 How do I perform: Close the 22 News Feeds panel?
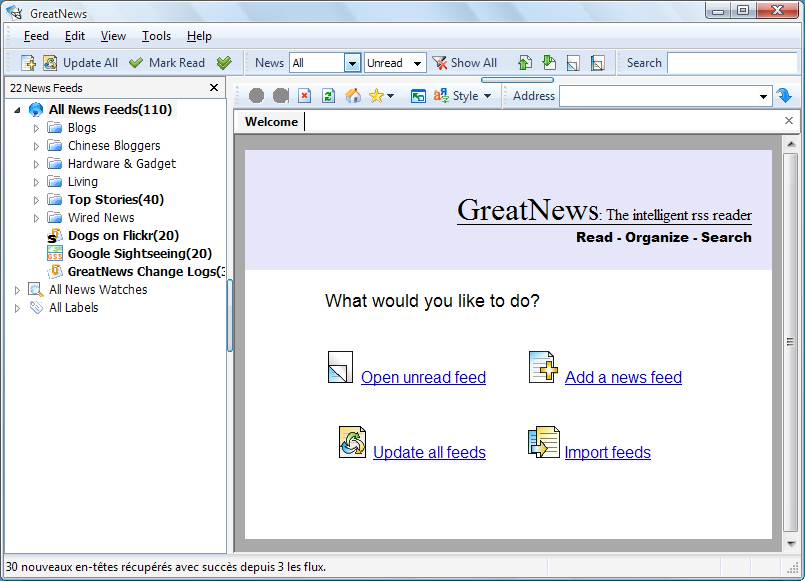(214, 88)
